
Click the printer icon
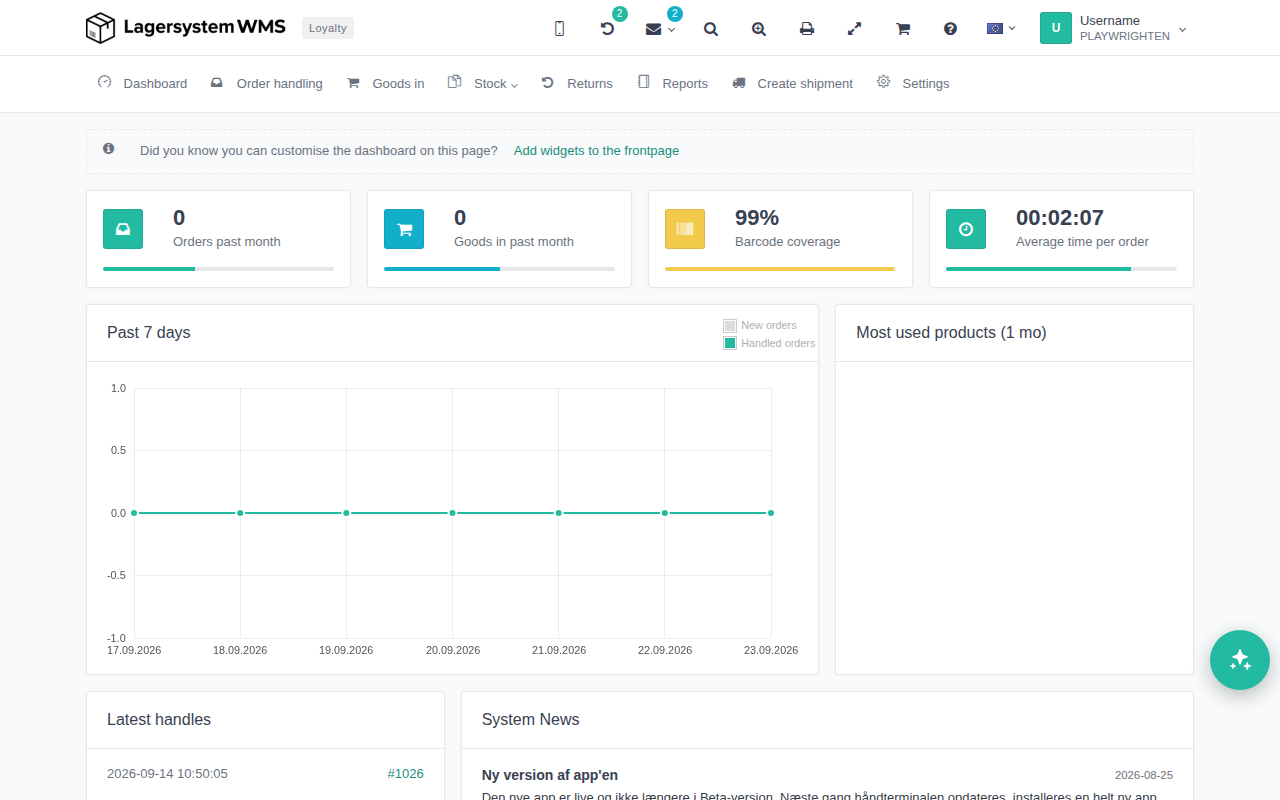pos(807,29)
